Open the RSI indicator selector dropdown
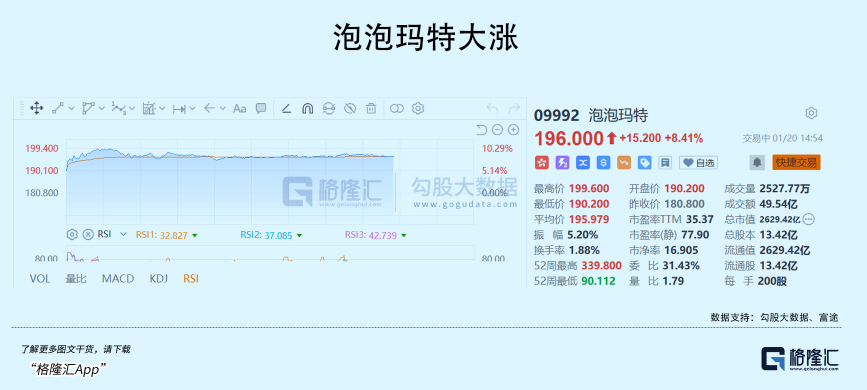This screenshot has width=867, height=390. [x=123, y=235]
